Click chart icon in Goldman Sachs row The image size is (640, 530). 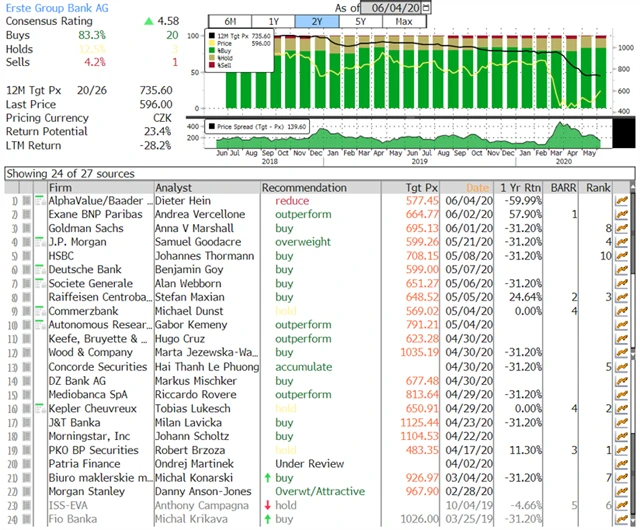point(621,228)
